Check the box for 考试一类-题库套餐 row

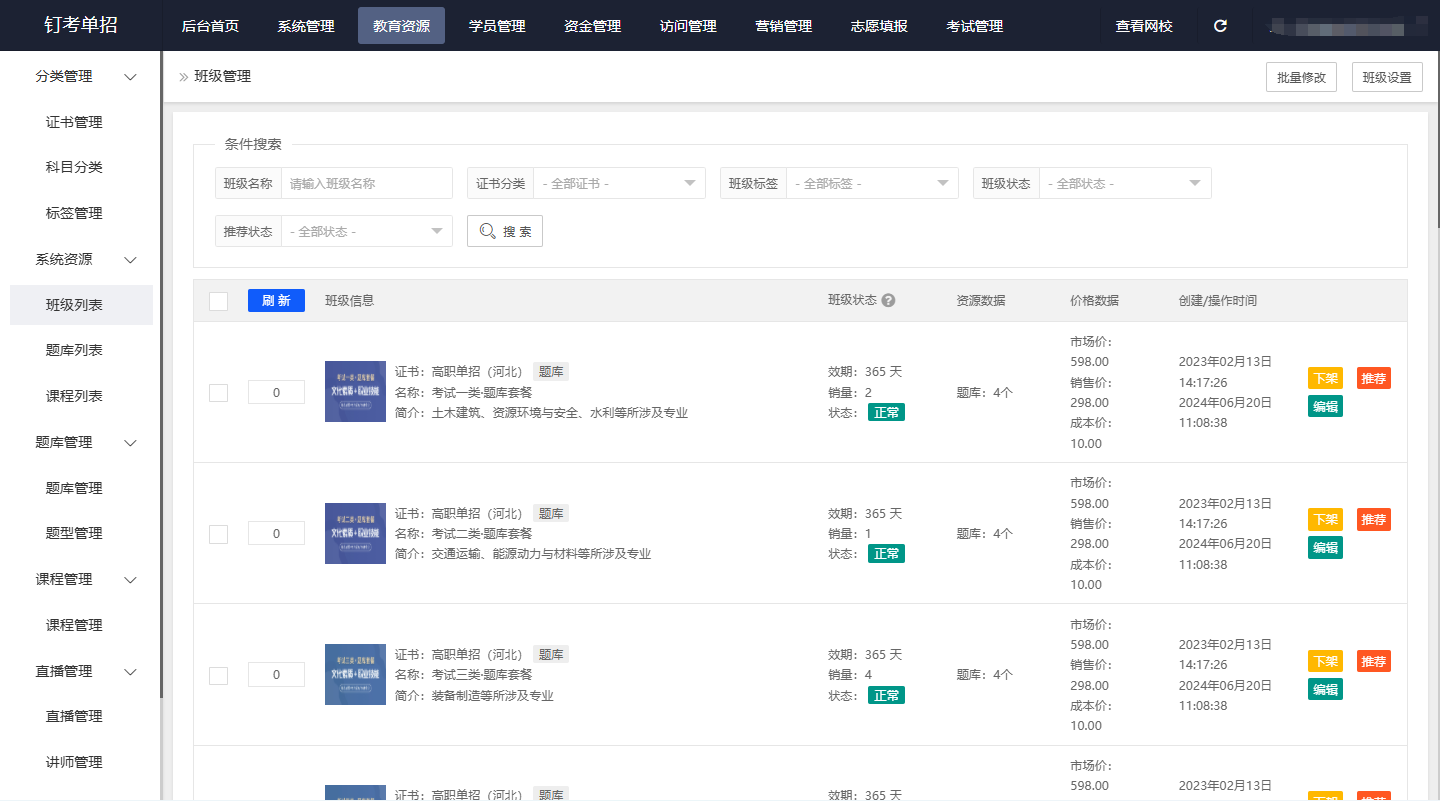(218, 393)
